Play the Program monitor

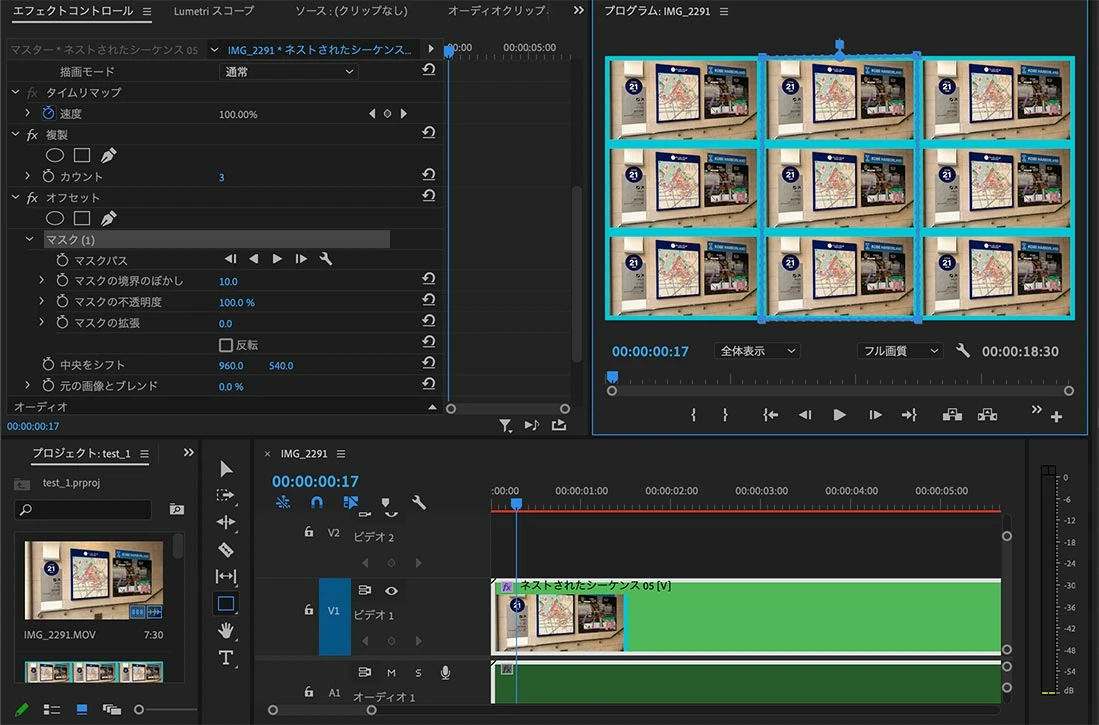click(839, 414)
